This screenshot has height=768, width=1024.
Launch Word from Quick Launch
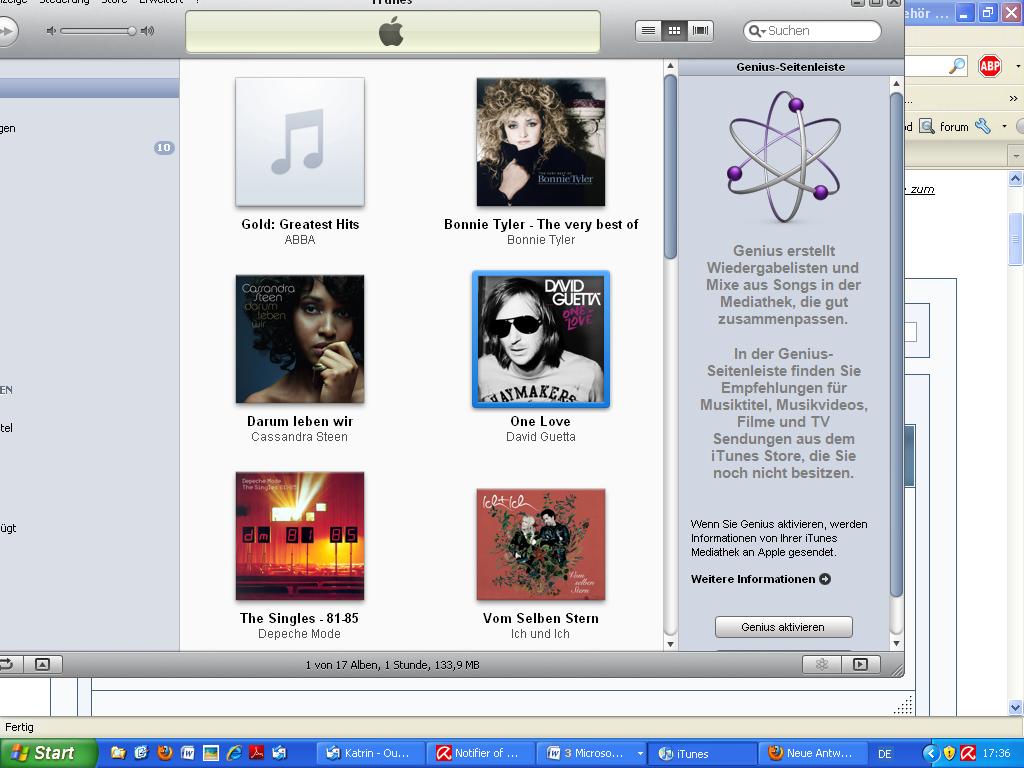click(187, 753)
